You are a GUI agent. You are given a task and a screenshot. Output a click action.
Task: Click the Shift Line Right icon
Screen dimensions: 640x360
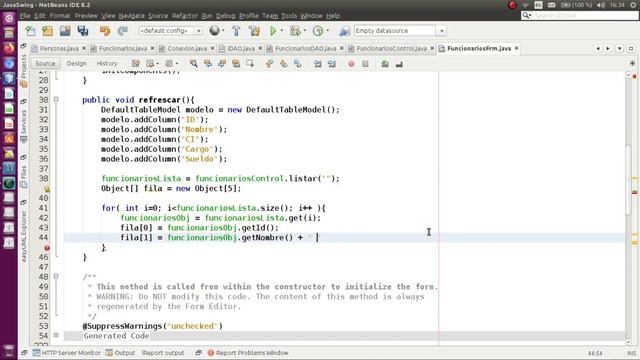tap(331, 64)
